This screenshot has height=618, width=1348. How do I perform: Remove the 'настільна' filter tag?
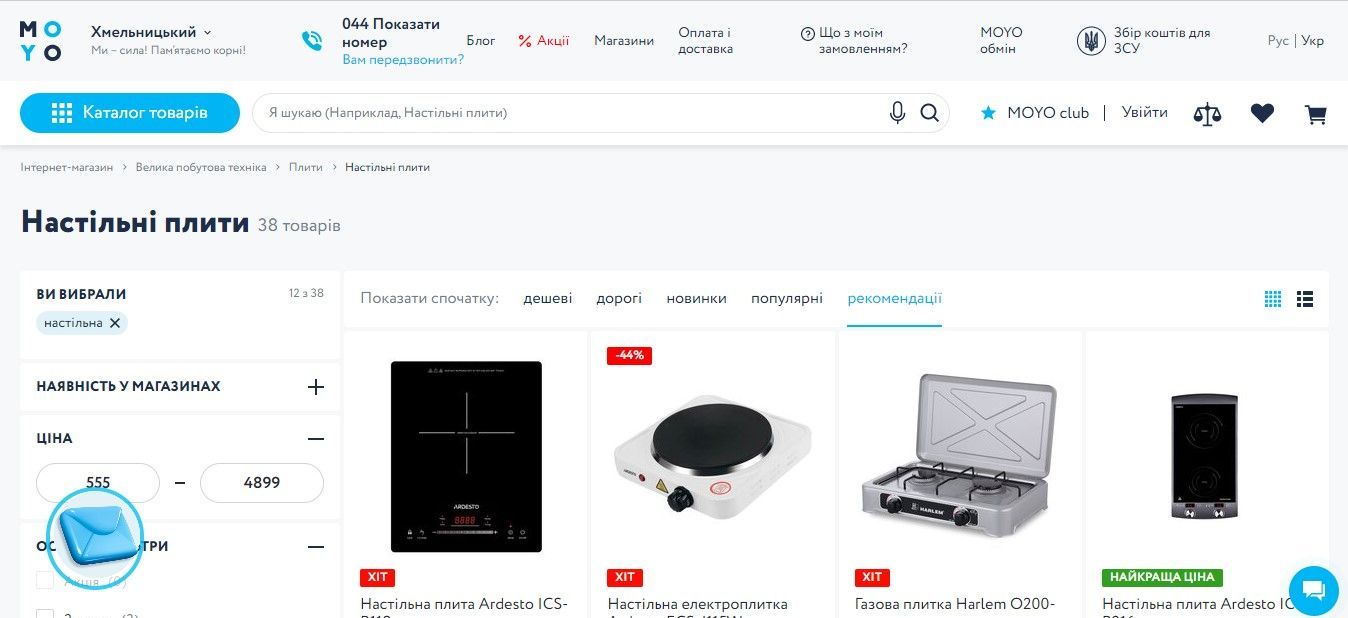tap(115, 323)
